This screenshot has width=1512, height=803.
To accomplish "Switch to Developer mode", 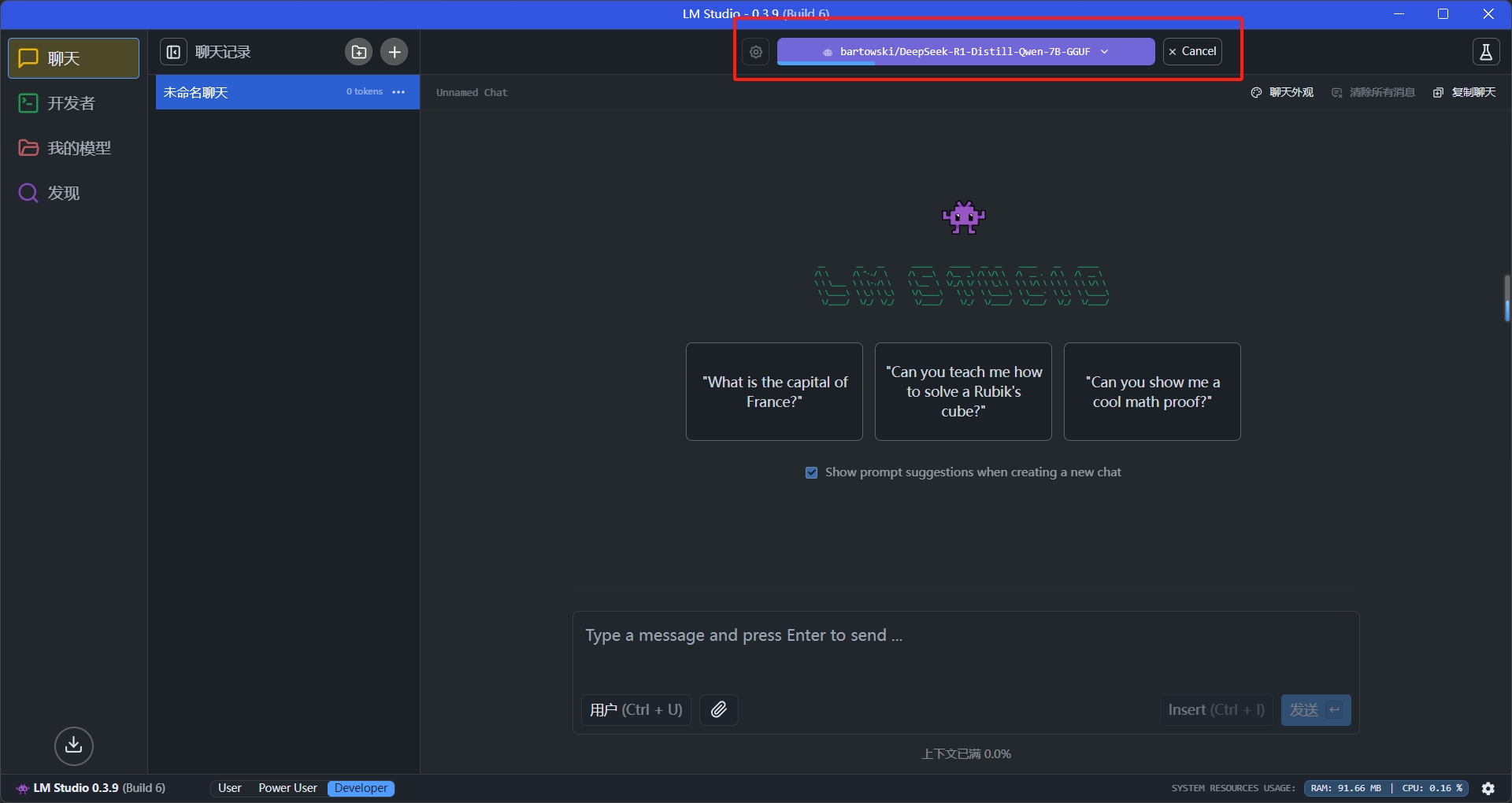I will [361, 788].
